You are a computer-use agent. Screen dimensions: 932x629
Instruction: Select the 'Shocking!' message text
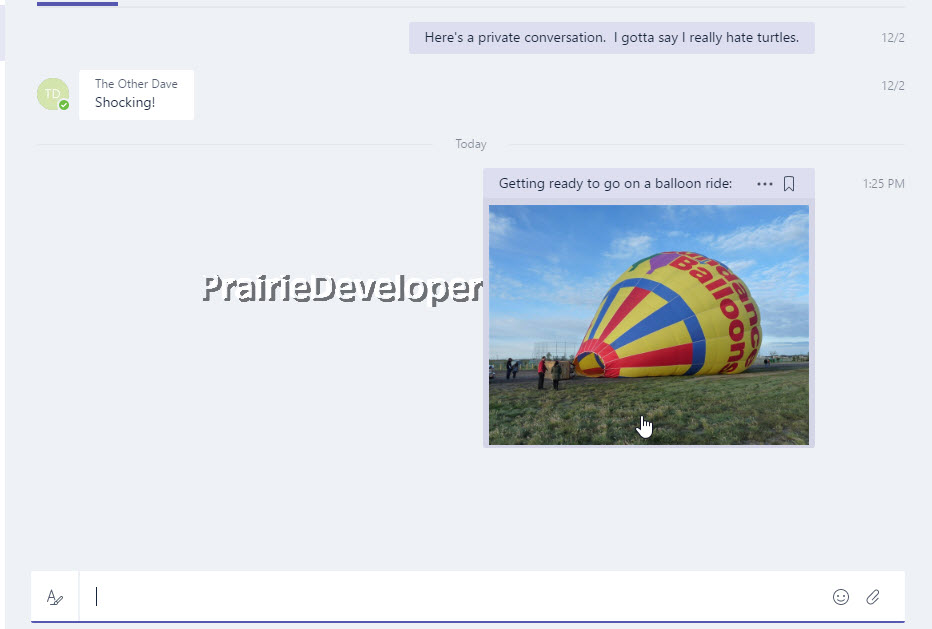pyautogui.click(x=125, y=102)
